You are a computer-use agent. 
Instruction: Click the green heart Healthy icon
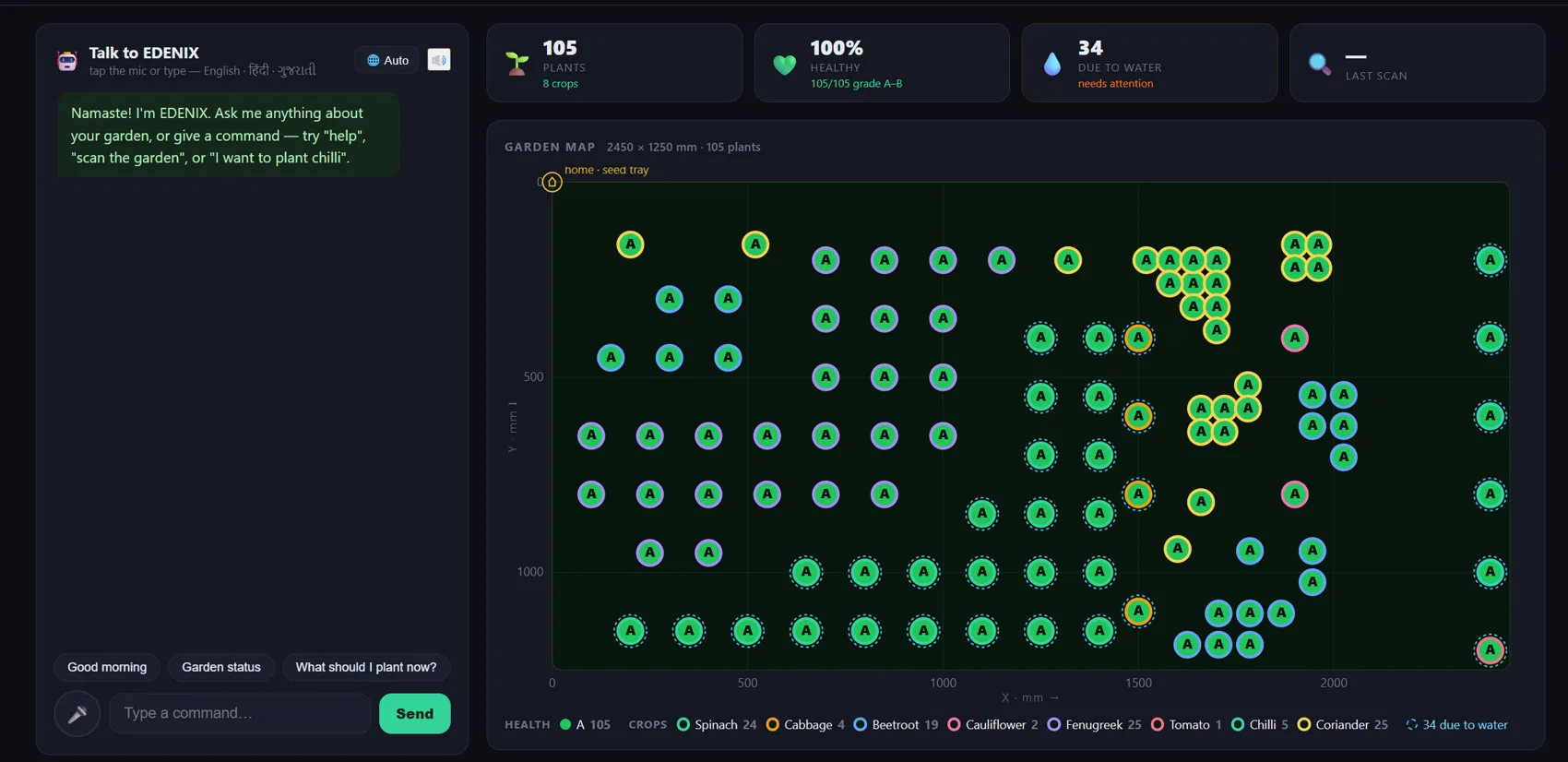click(x=785, y=65)
